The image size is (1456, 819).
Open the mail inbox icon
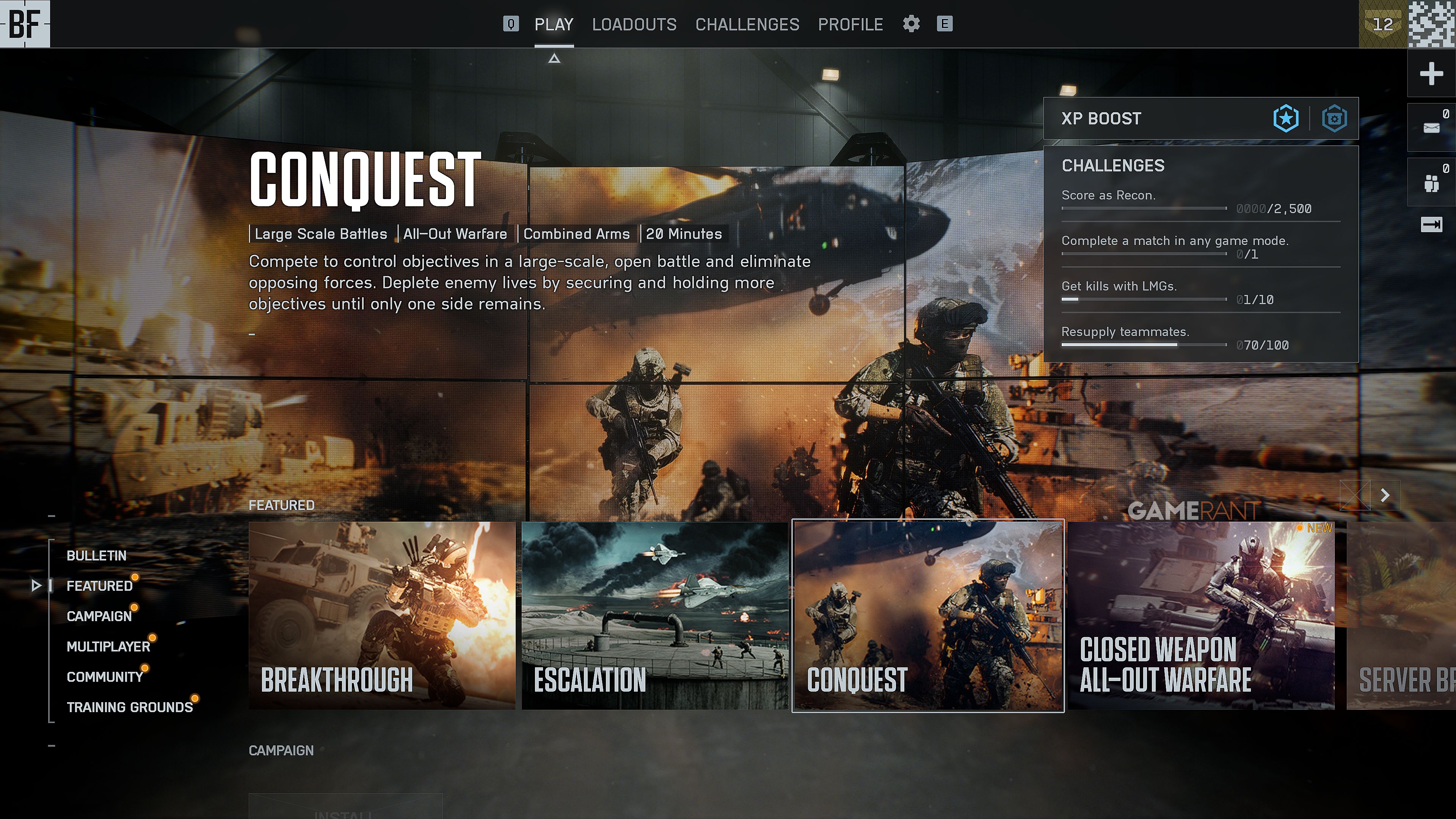point(1432,127)
